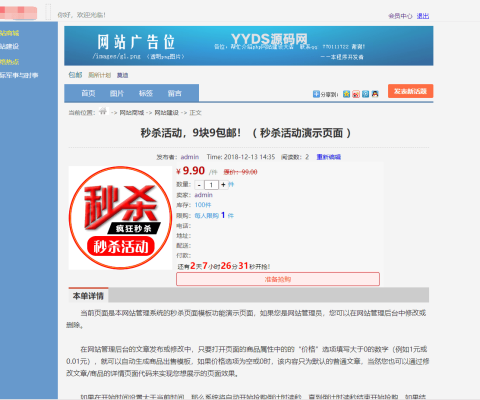Click the 重新编辑 edit link
This screenshot has height=400, width=480.
[x=329, y=157]
